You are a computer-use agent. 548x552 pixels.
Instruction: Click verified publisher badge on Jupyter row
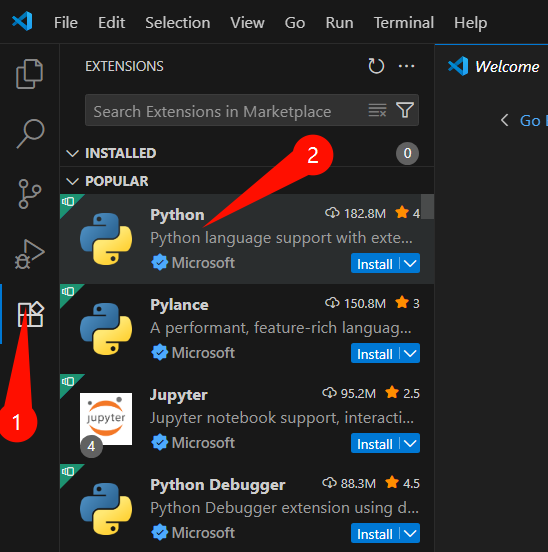[x=159, y=443]
